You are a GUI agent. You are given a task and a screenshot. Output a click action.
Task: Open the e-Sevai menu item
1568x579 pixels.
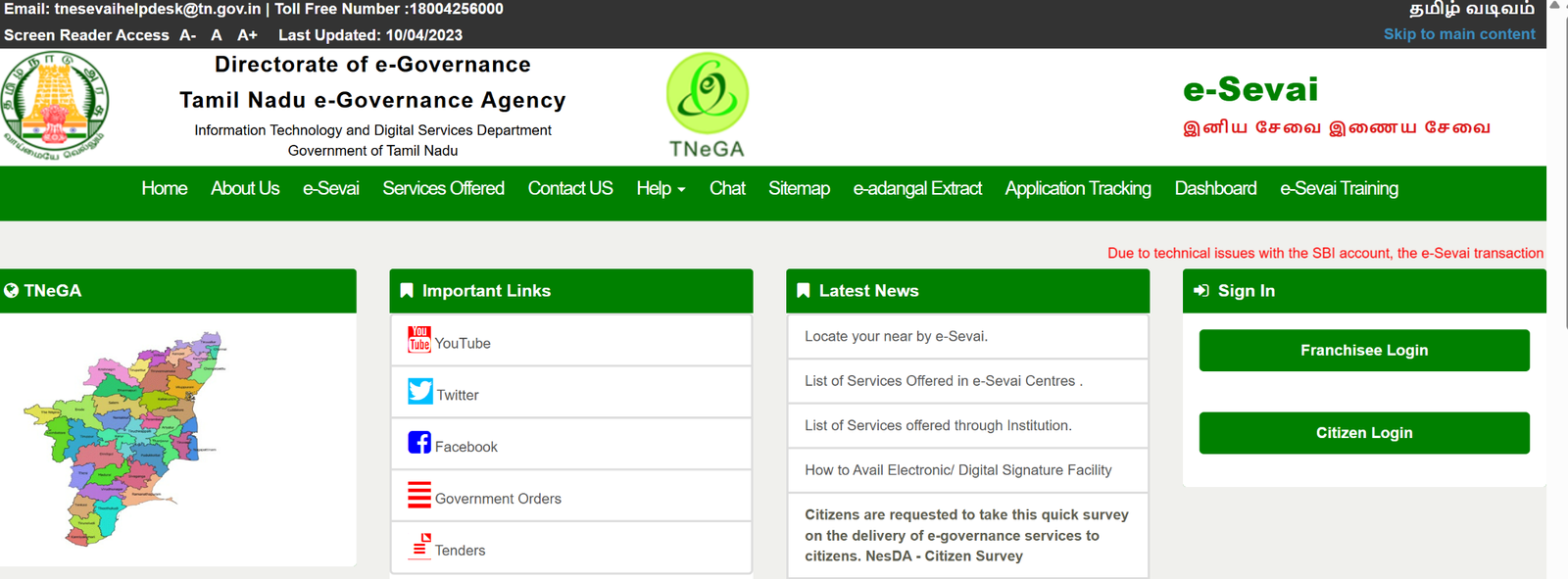pyautogui.click(x=331, y=189)
